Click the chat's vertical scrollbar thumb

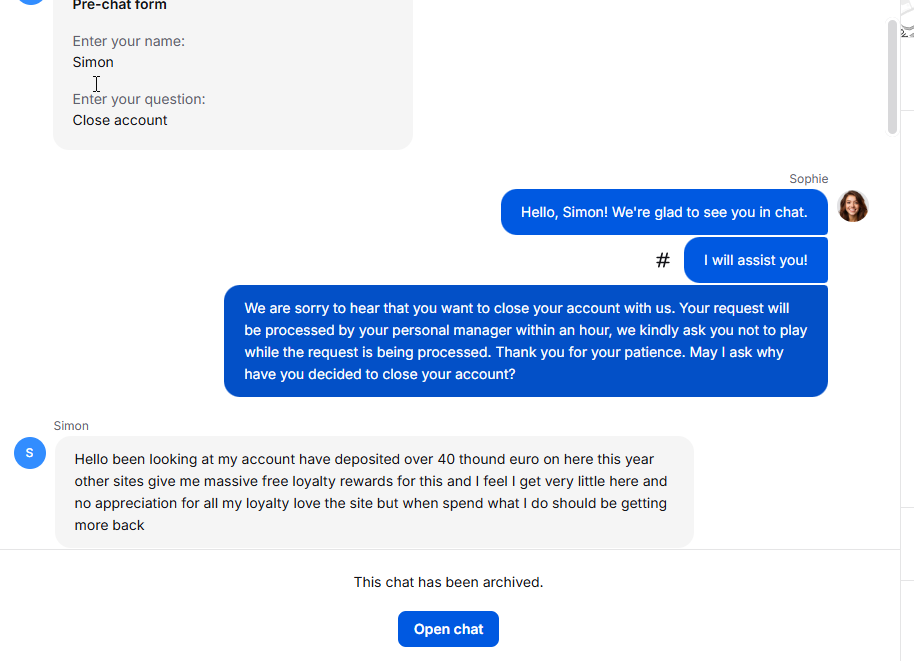pos(893,75)
